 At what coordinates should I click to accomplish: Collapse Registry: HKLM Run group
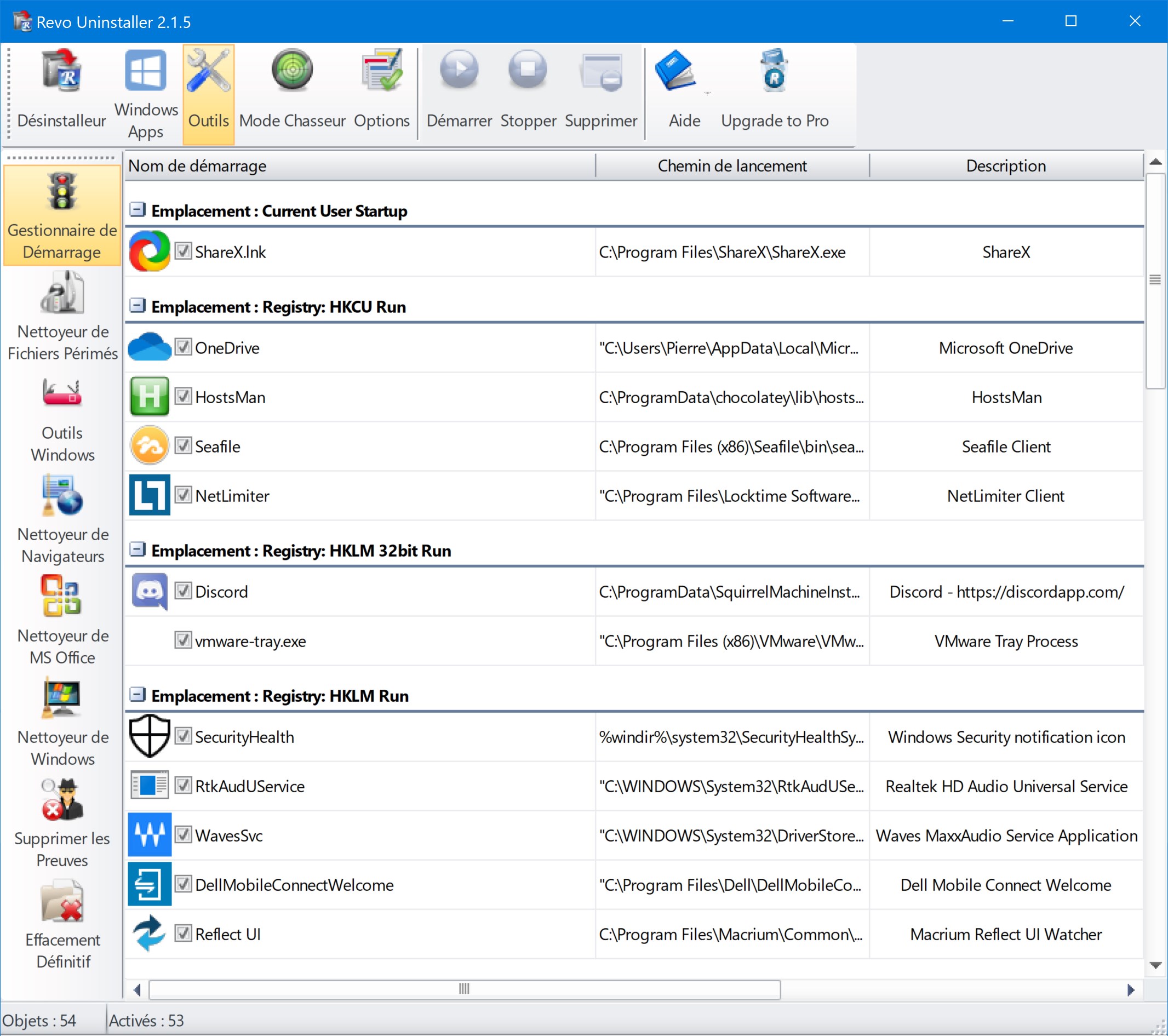(x=137, y=694)
